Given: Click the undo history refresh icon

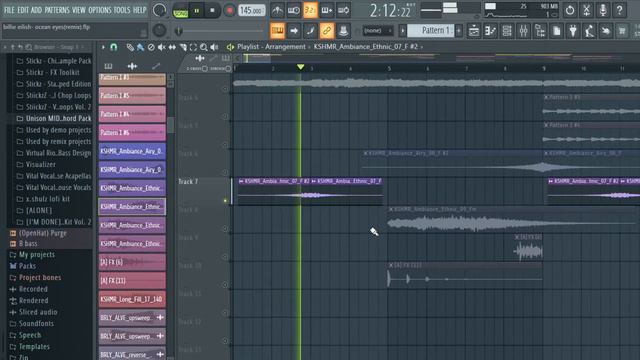Looking at the screenshot, I should (570, 10).
